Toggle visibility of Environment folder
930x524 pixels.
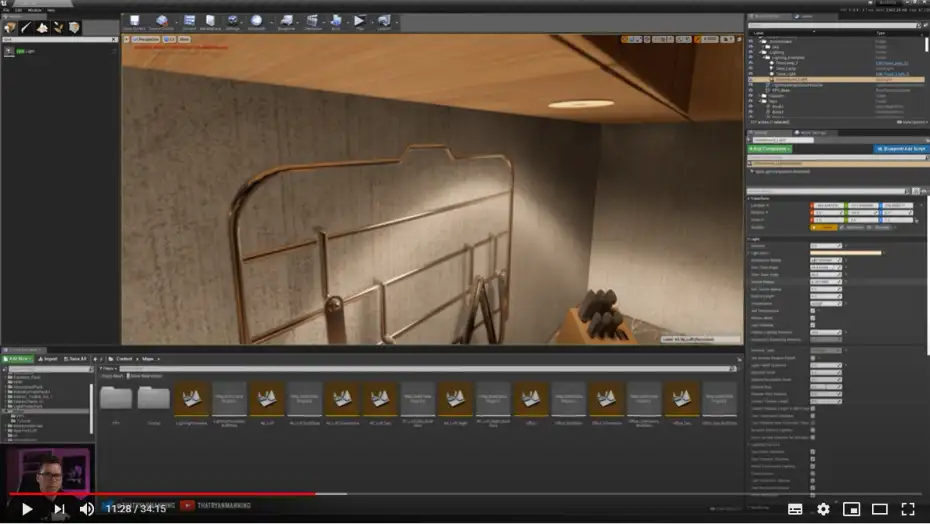point(751,42)
